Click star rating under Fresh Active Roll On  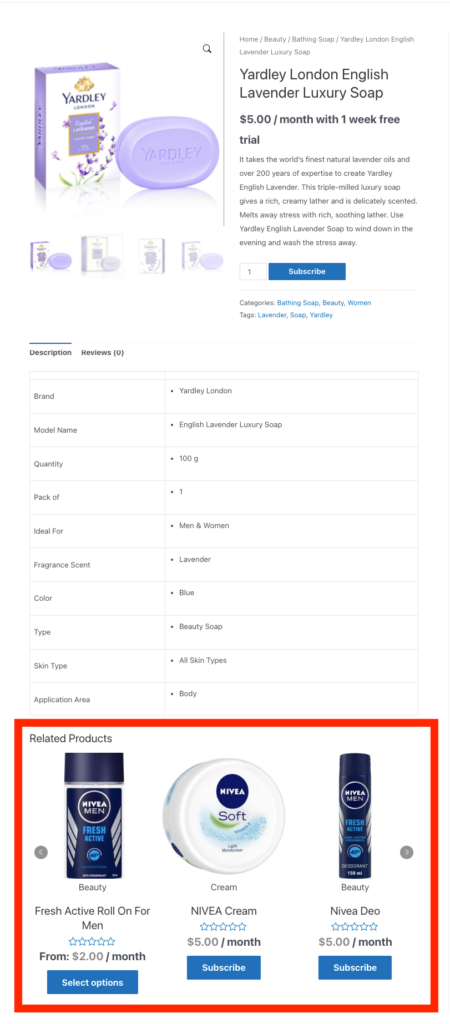click(x=92, y=942)
